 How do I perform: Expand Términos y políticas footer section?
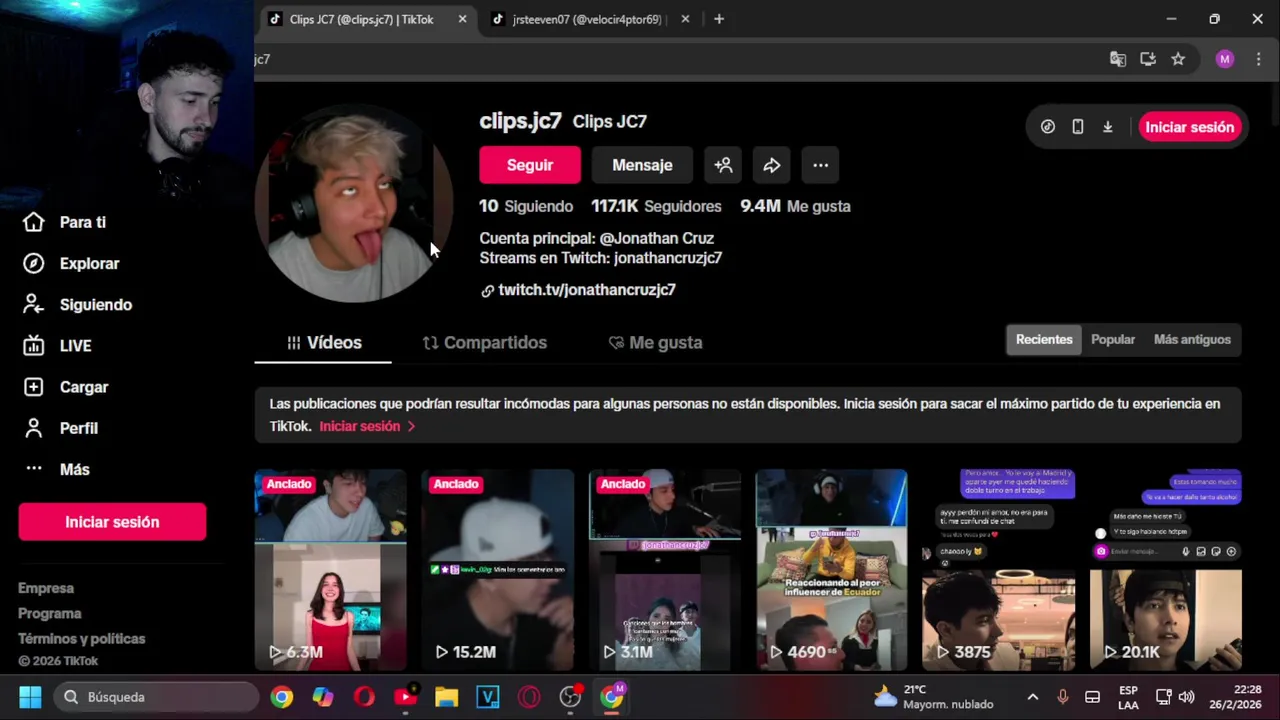[82, 638]
